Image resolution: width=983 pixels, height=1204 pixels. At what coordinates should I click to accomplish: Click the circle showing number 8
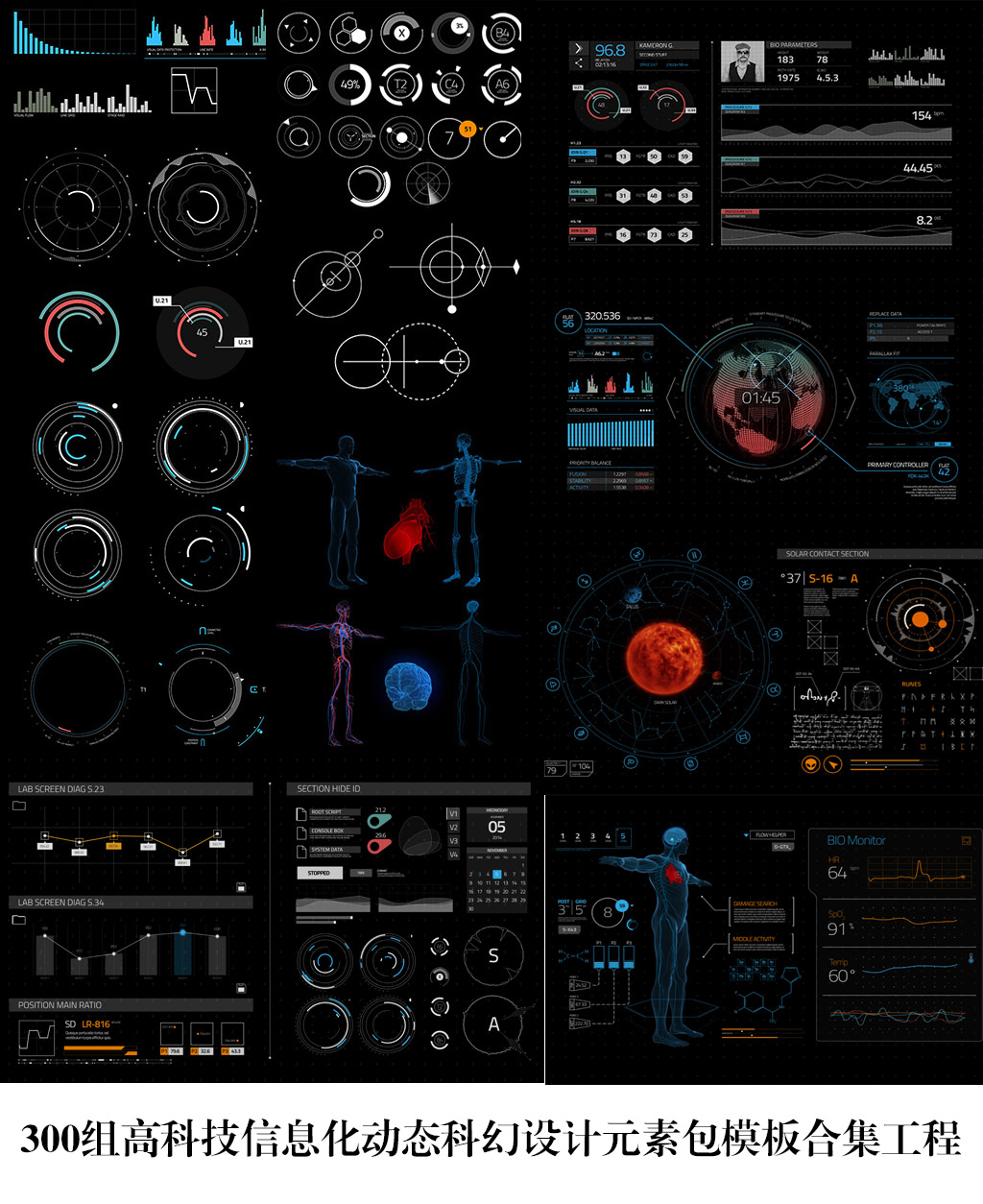(608, 913)
